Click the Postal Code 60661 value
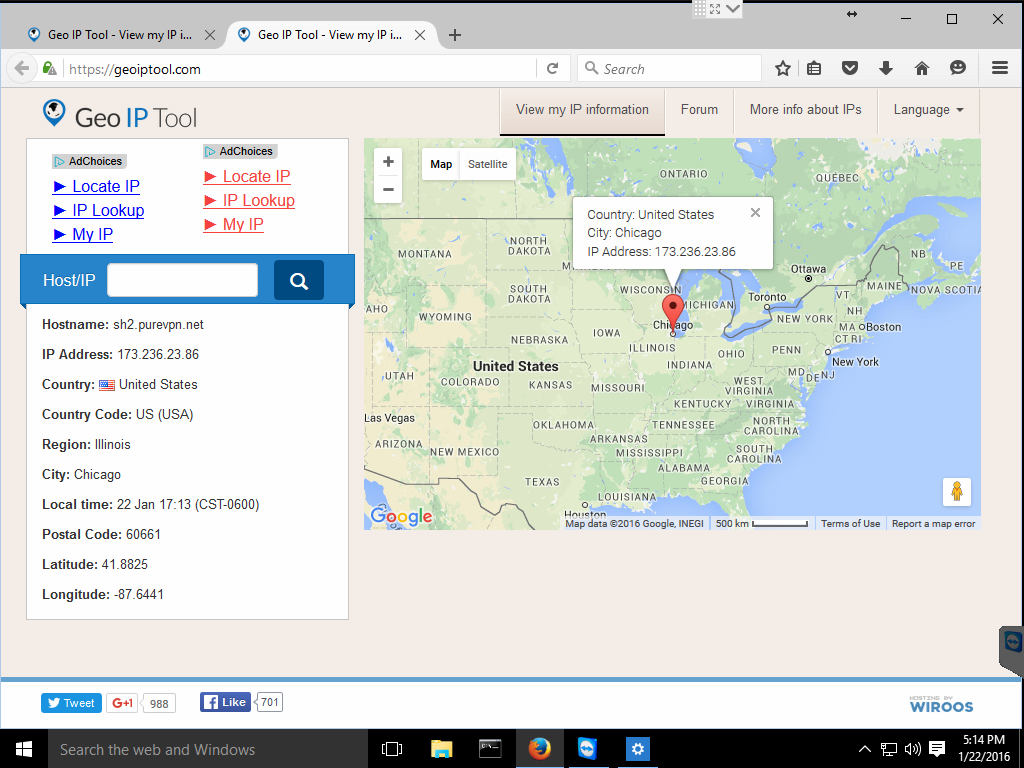The width and height of the screenshot is (1024, 768). [143, 534]
